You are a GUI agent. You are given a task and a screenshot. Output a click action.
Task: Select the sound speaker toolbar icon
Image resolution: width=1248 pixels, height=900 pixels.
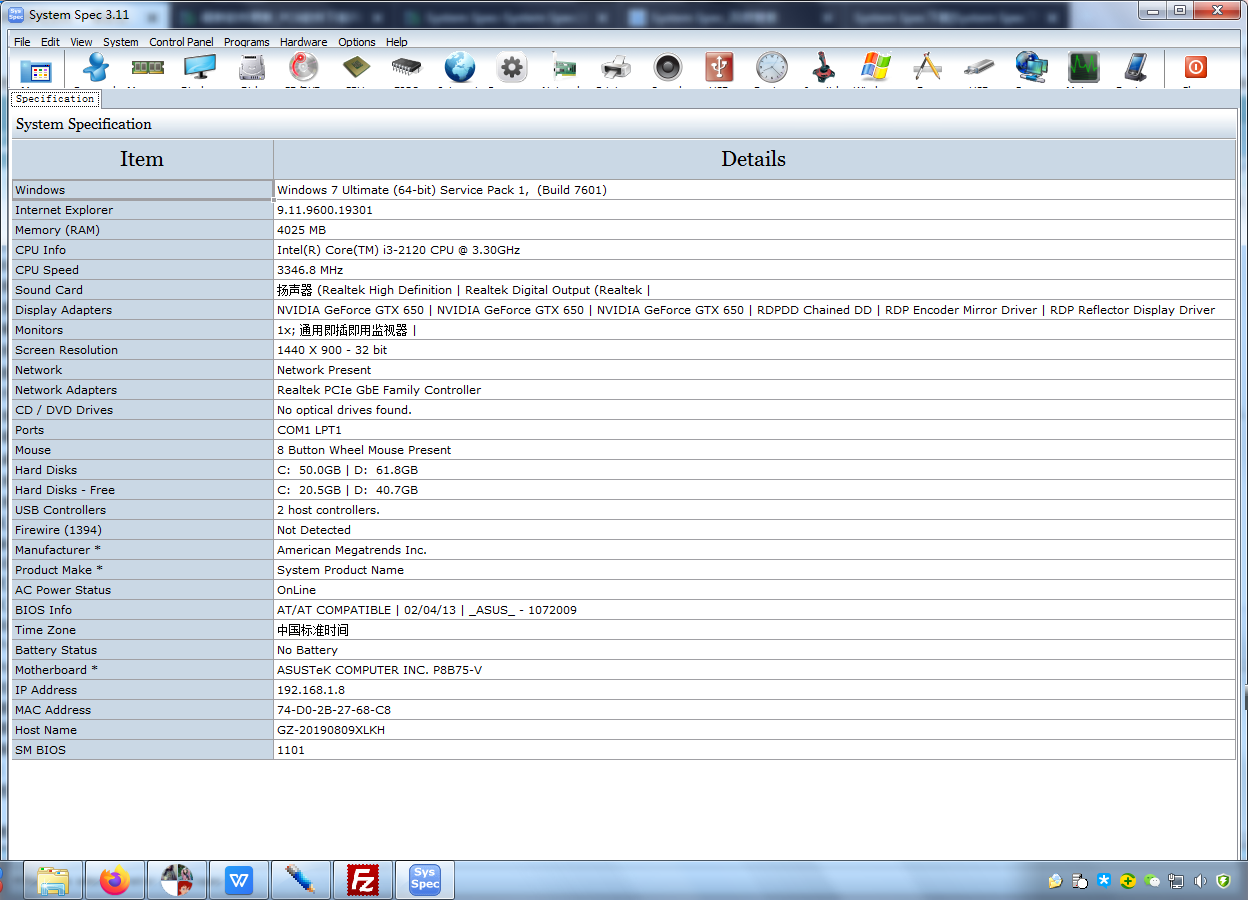(x=668, y=67)
